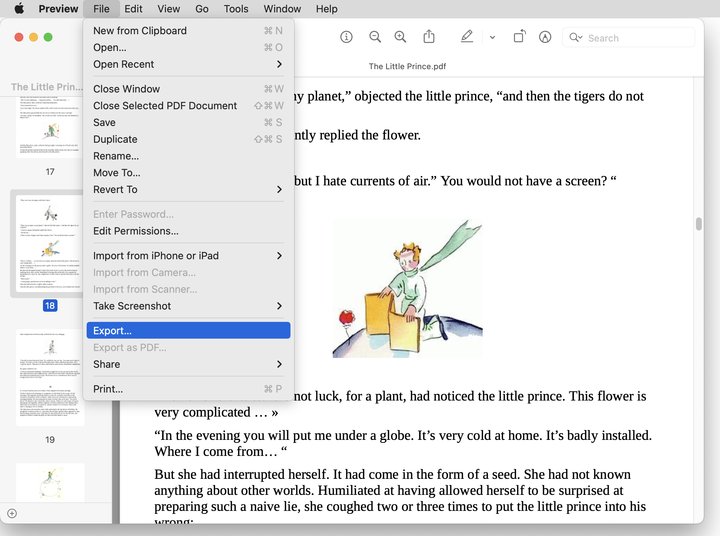The height and width of the screenshot is (536, 720).
Task: Show the Markup toolbar
Action: (545, 37)
